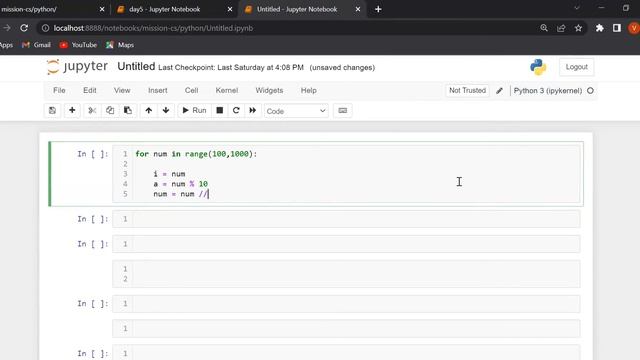
Task: Click the Last Checkpoint status text
Action: 231,67
